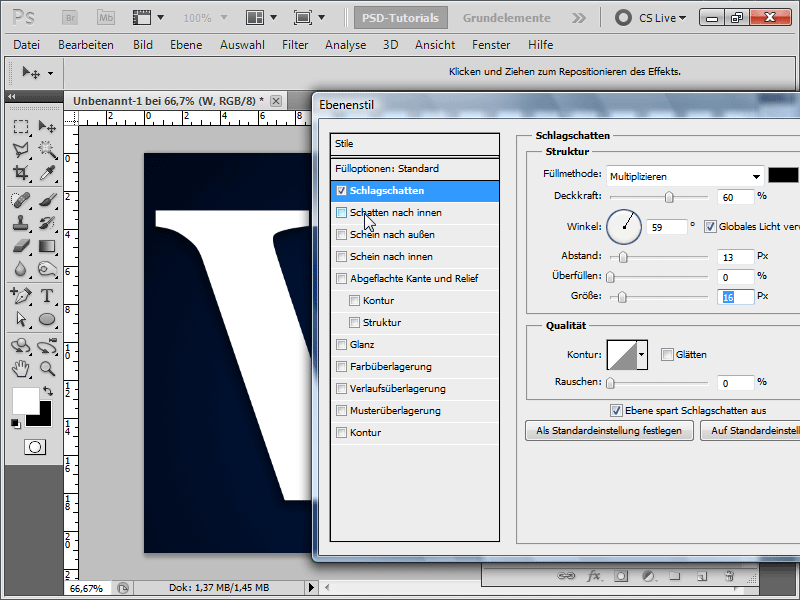Toggle Quick Mask mode
The height and width of the screenshot is (600, 800).
click(35, 447)
